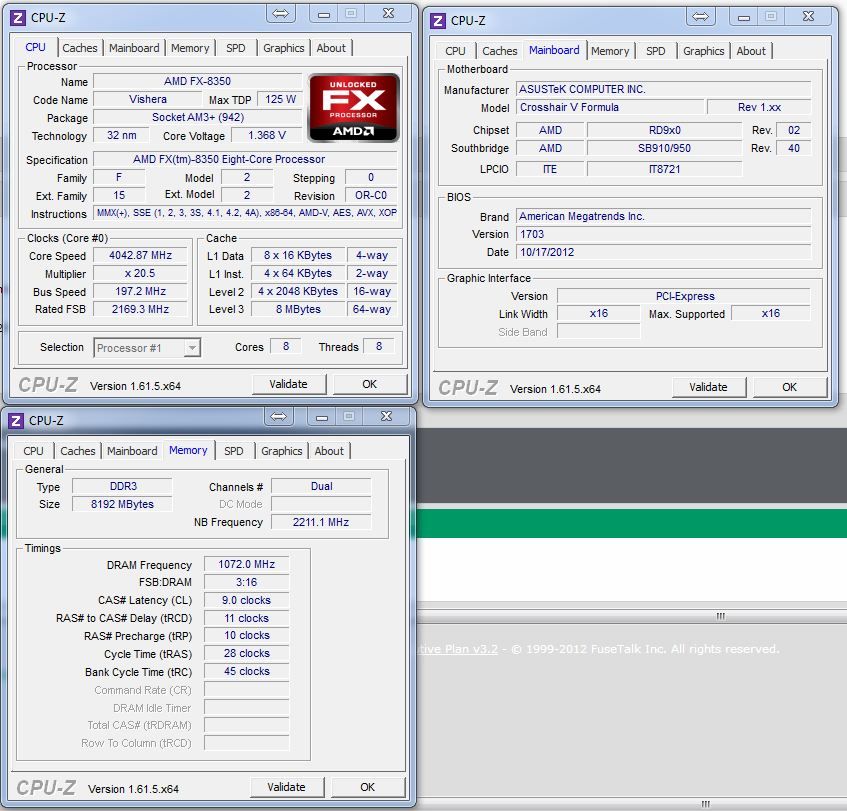Switch to Memory tab in the CPU window

coord(190,48)
